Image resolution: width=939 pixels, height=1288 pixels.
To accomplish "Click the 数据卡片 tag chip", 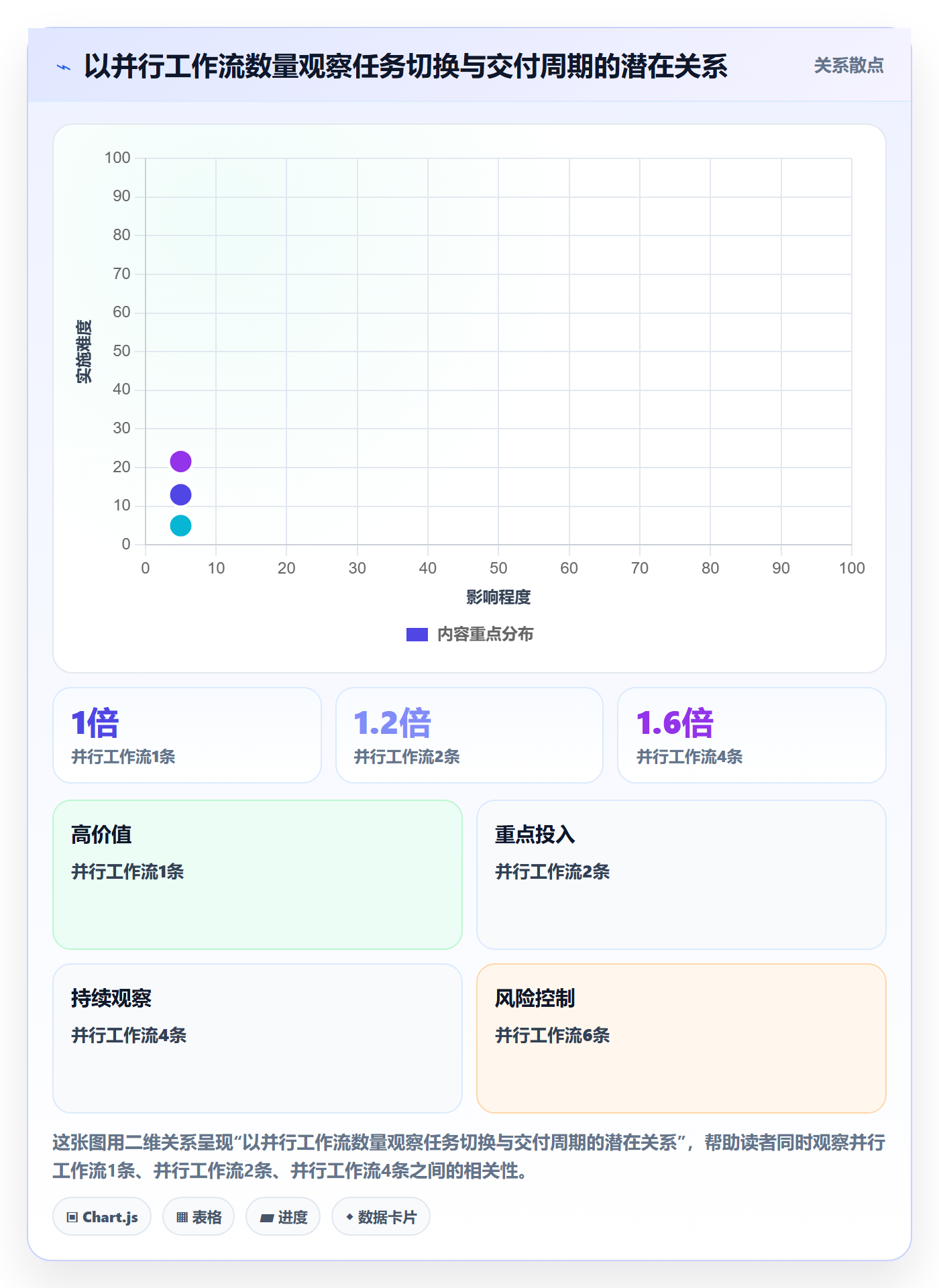I will click(381, 1217).
